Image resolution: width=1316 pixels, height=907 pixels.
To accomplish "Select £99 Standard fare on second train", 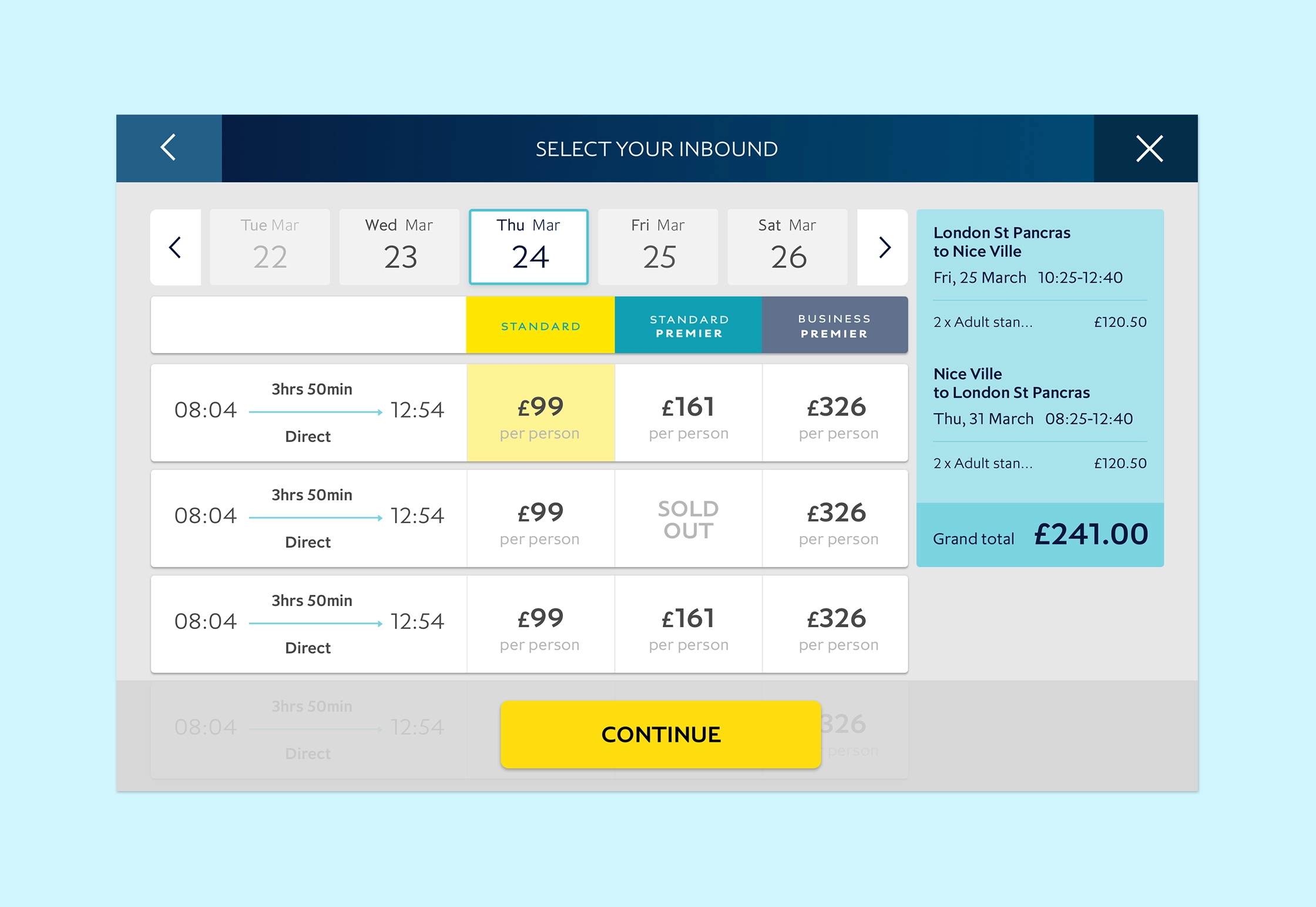I will click(x=540, y=519).
